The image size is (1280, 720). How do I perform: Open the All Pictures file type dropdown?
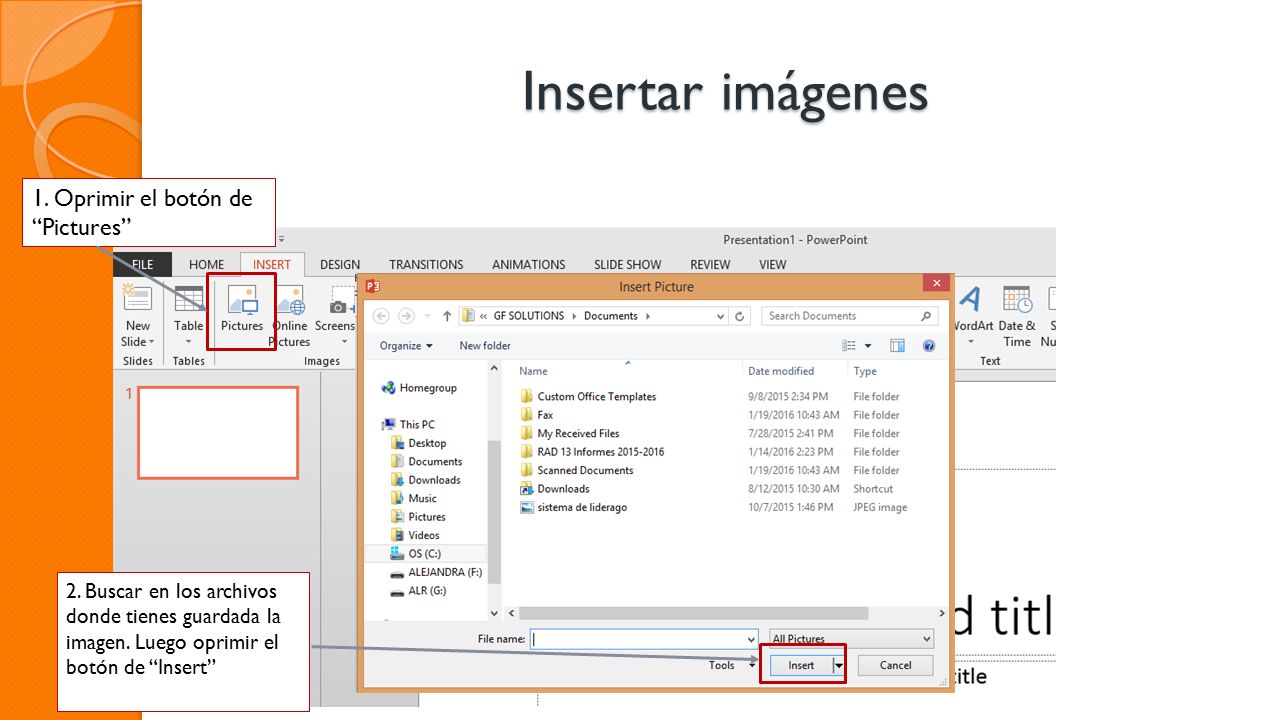pos(851,639)
